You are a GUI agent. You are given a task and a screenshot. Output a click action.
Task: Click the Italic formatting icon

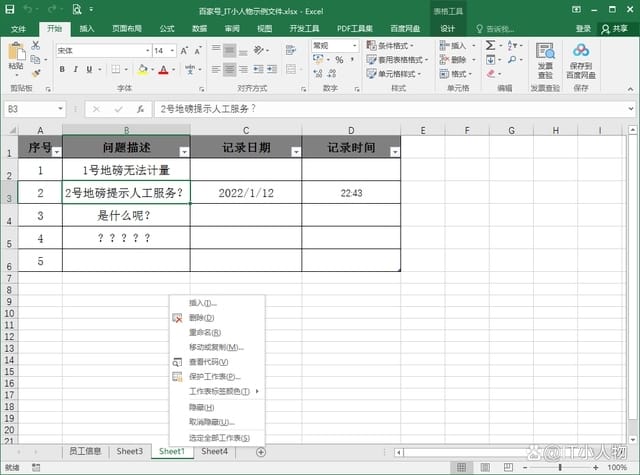(x=76, y=69)
